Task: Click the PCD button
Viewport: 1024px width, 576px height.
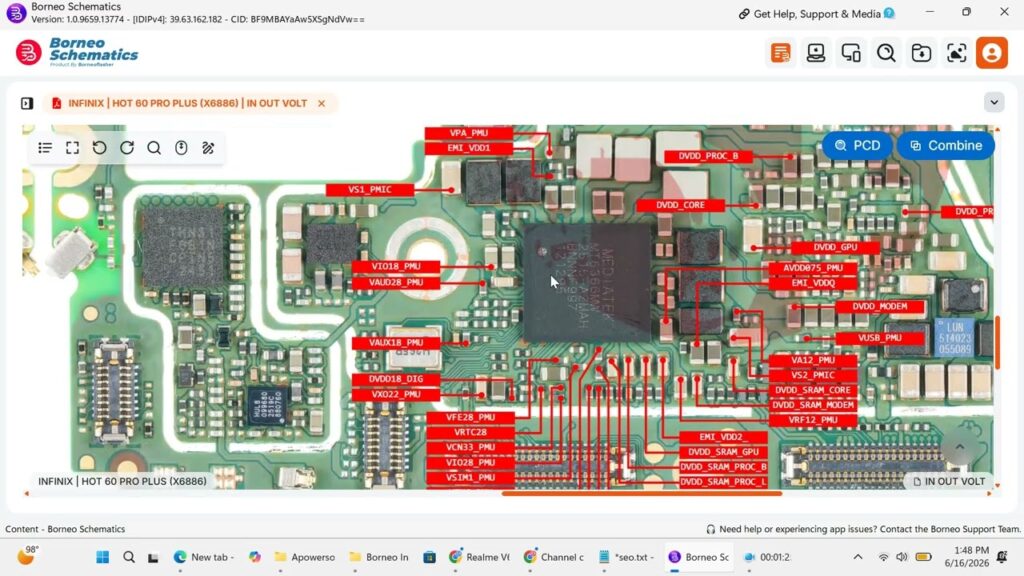Action: pos(857,146)
